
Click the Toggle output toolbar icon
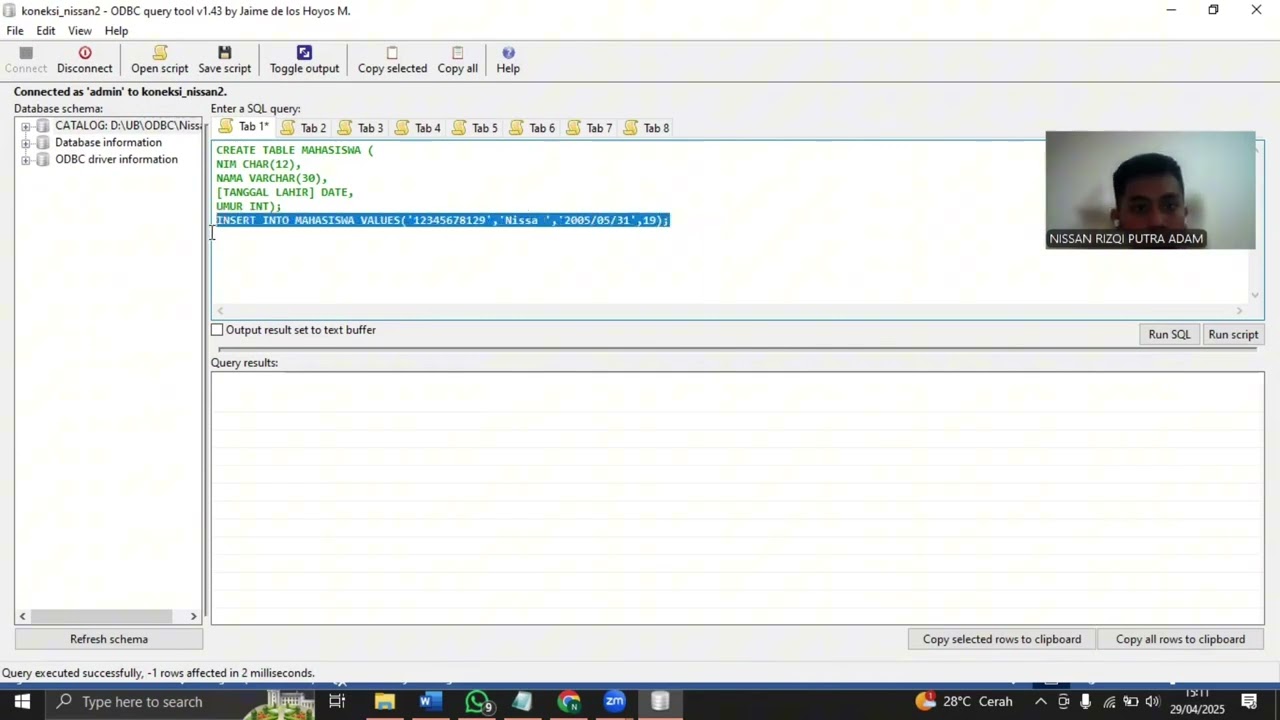304,60
